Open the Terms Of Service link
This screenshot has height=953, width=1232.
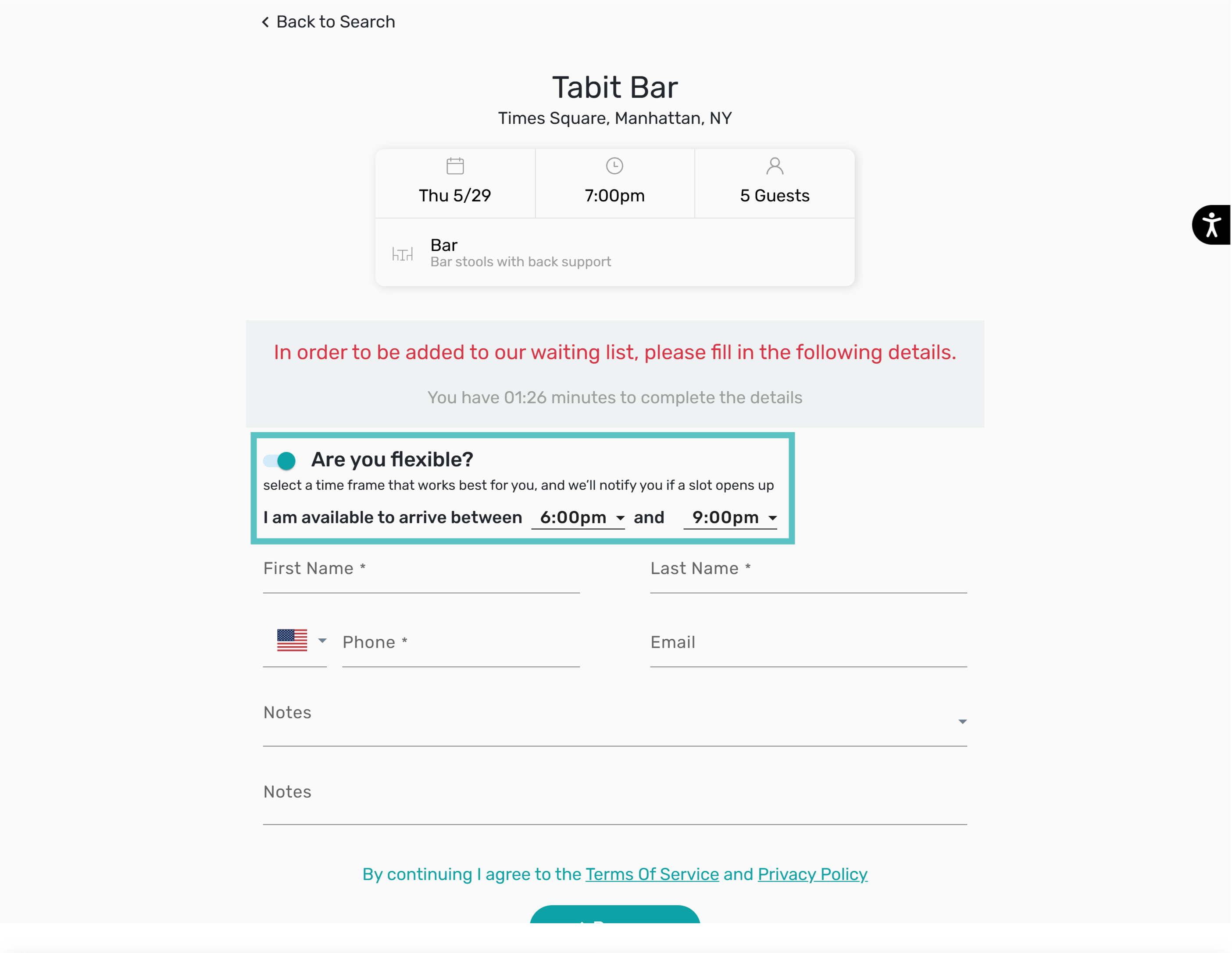click(x=652, y=874)
